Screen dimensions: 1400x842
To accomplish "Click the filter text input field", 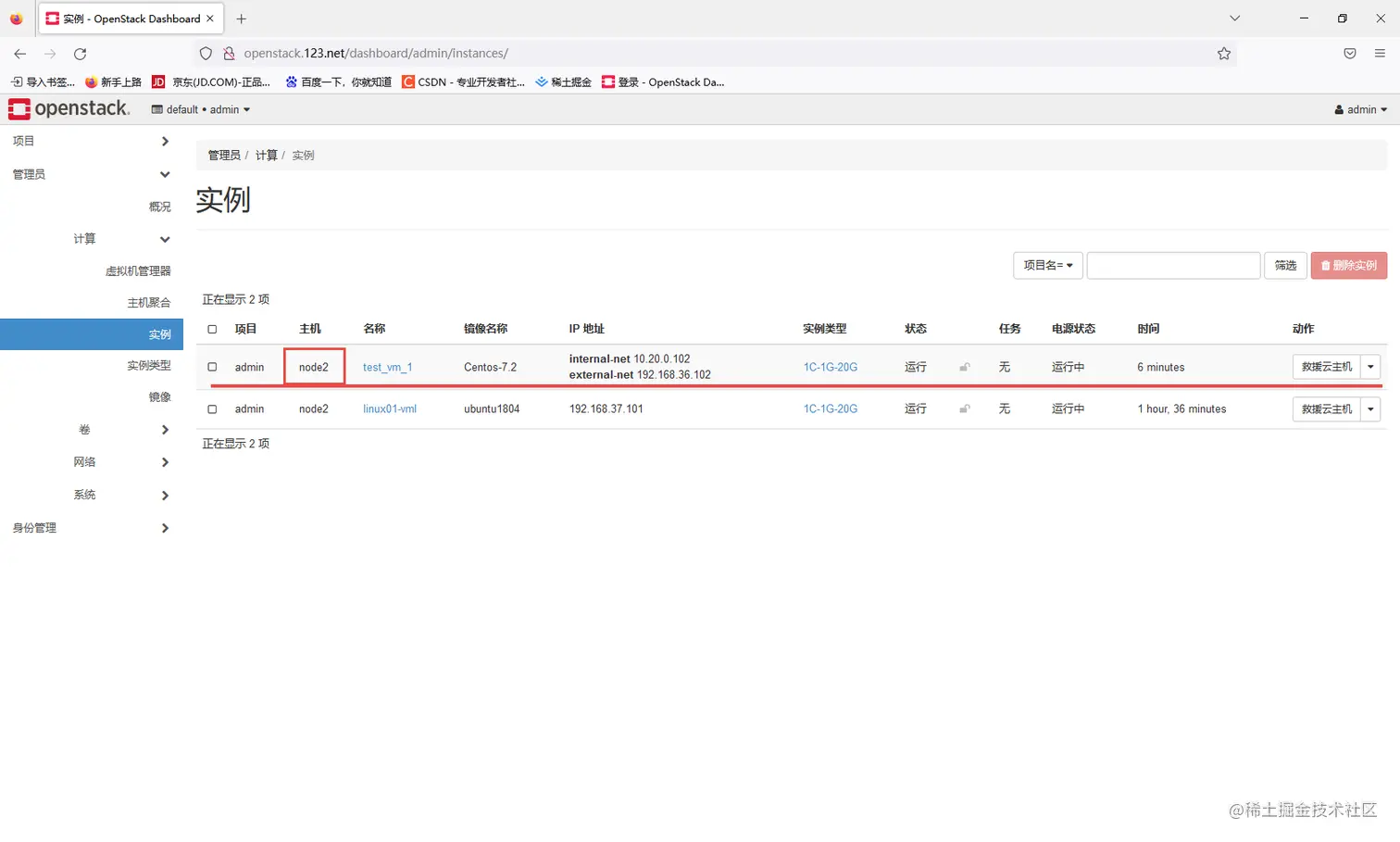I will point(1173,266).
